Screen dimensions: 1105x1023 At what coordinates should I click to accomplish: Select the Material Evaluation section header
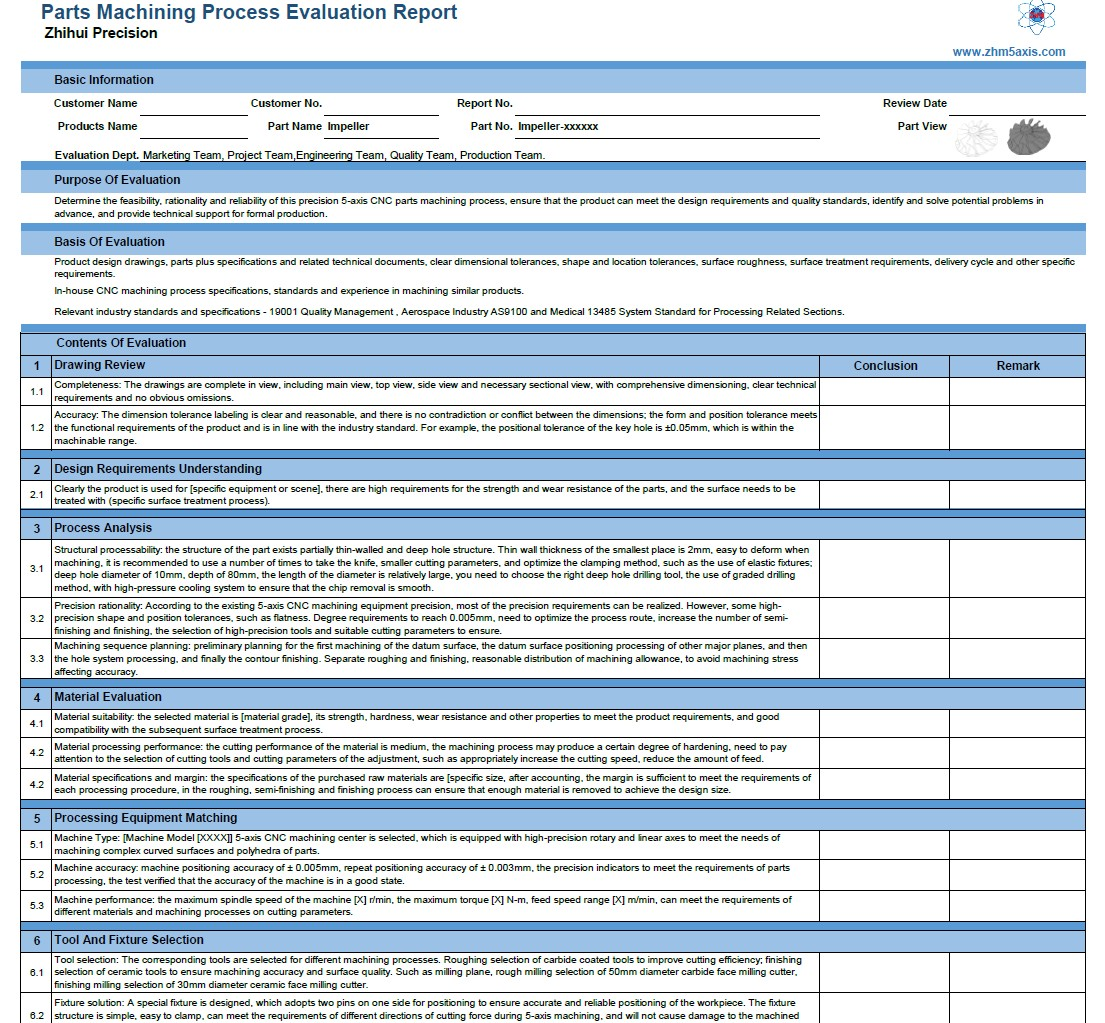pyautogui.click(x=110, y=696)
